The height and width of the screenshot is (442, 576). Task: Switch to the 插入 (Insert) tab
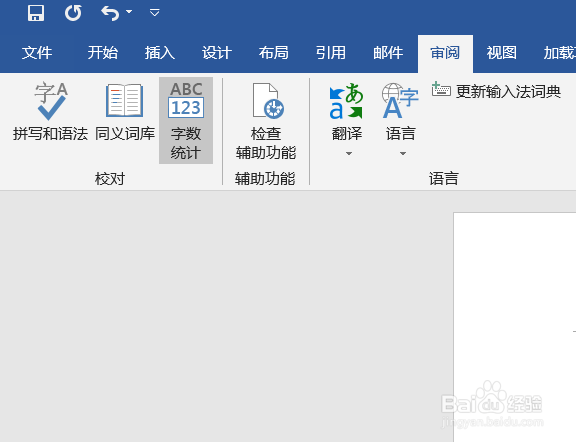pos(159,53)
